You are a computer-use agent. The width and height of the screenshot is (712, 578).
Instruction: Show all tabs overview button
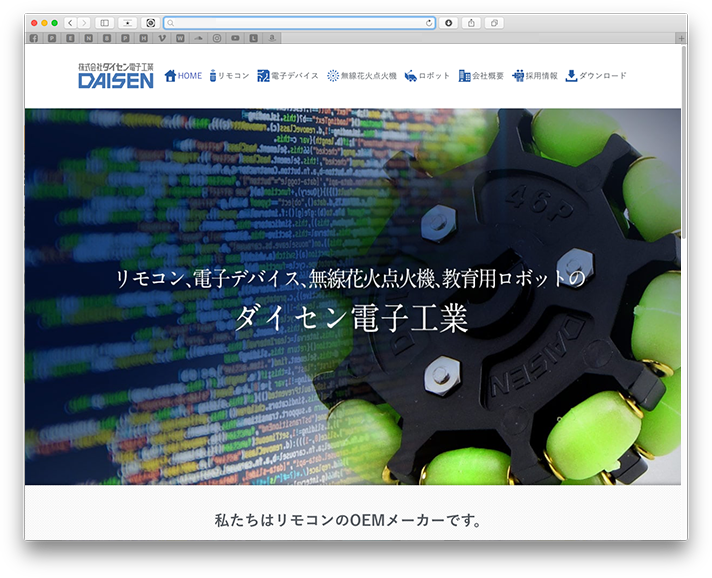click(494, 23)
